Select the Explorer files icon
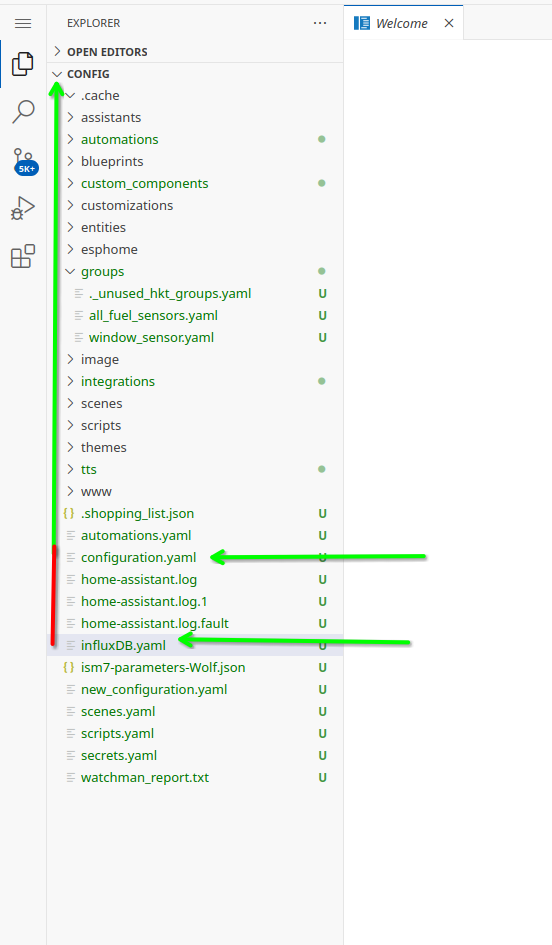 pyautogui.click(x=23, y=64)
